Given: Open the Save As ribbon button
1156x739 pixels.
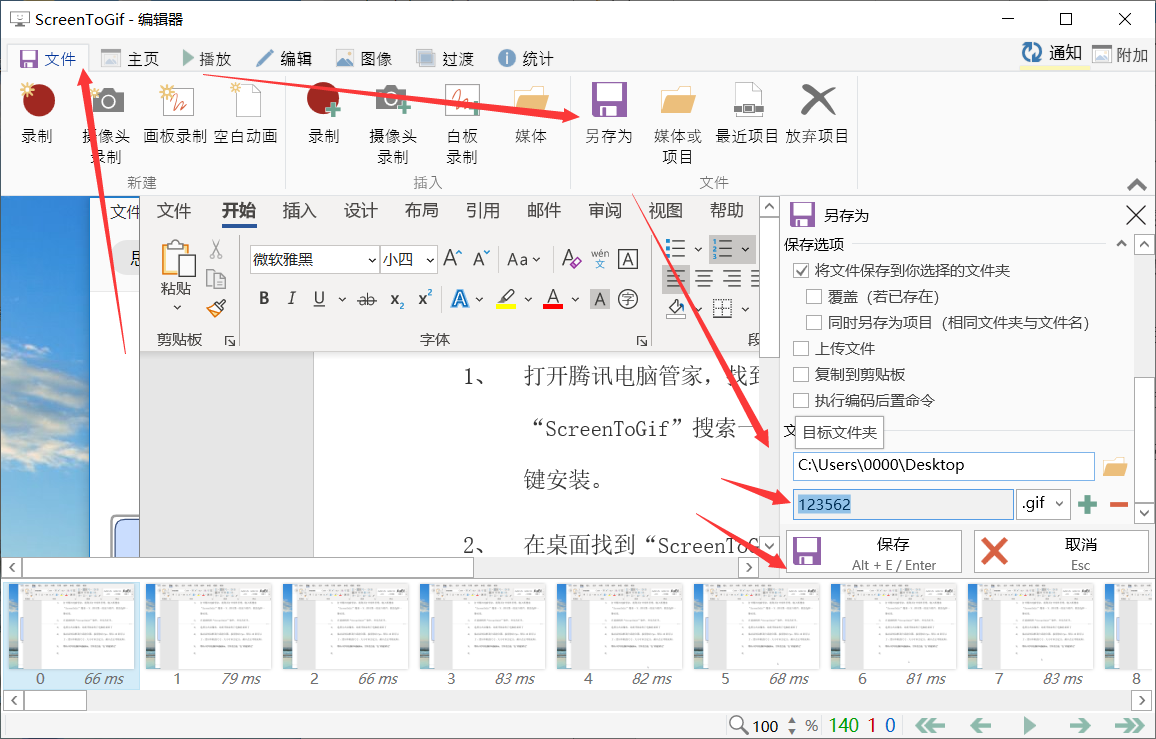Looking at the screenshot, I should point(609,114).
